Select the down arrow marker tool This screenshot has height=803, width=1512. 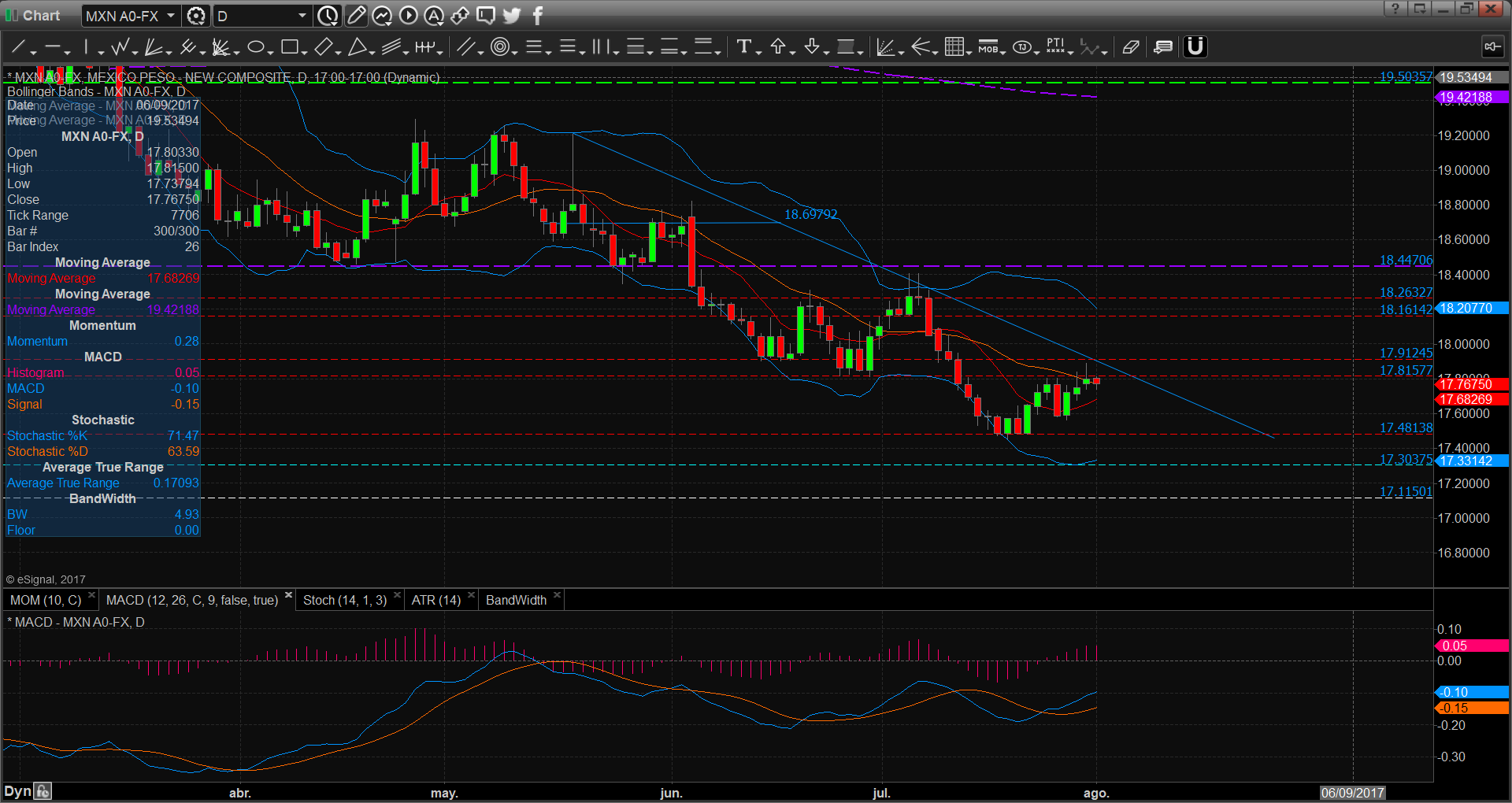pos(812,47)
